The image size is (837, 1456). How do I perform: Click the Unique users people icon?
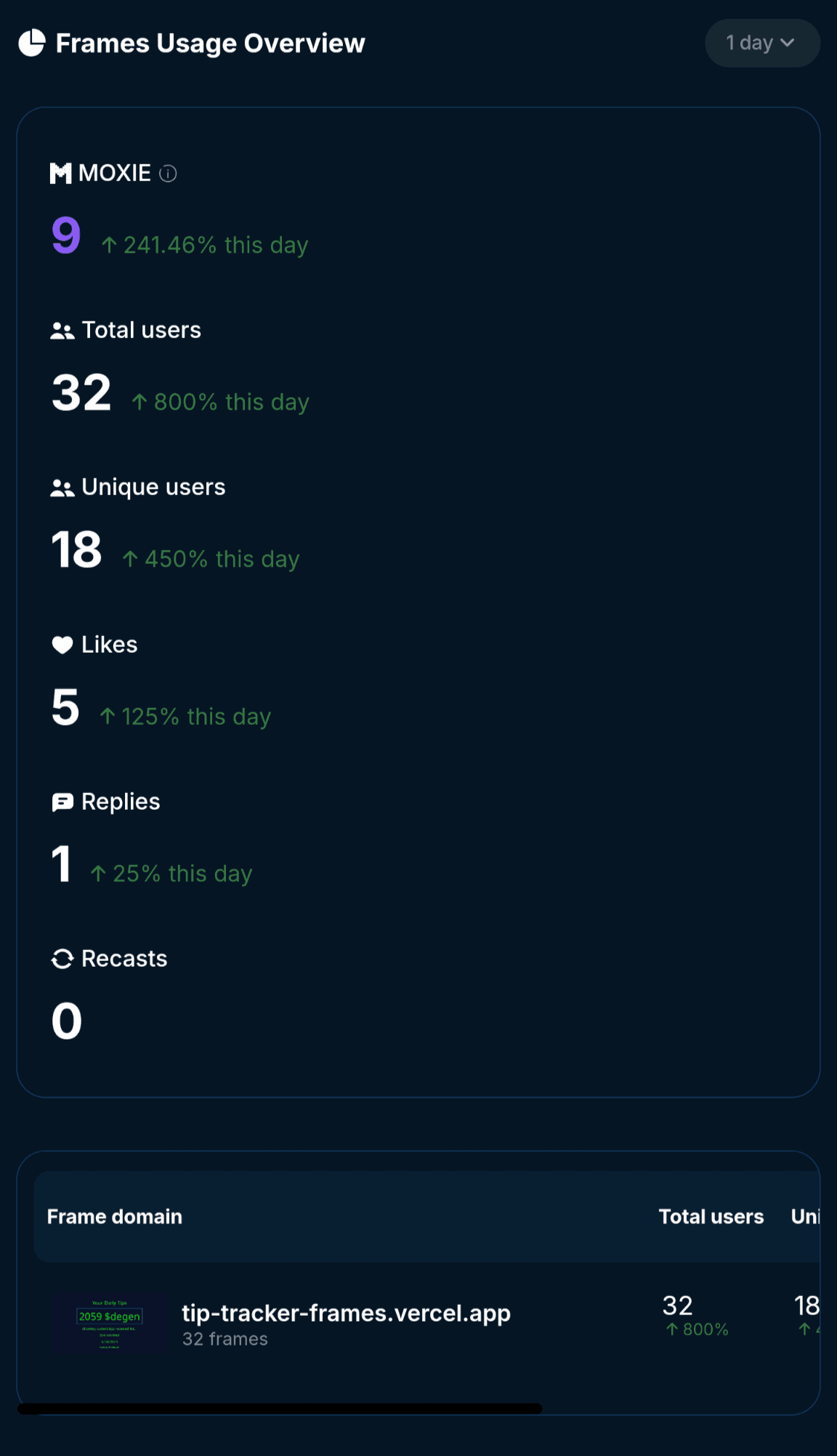(x=62, y=488)
